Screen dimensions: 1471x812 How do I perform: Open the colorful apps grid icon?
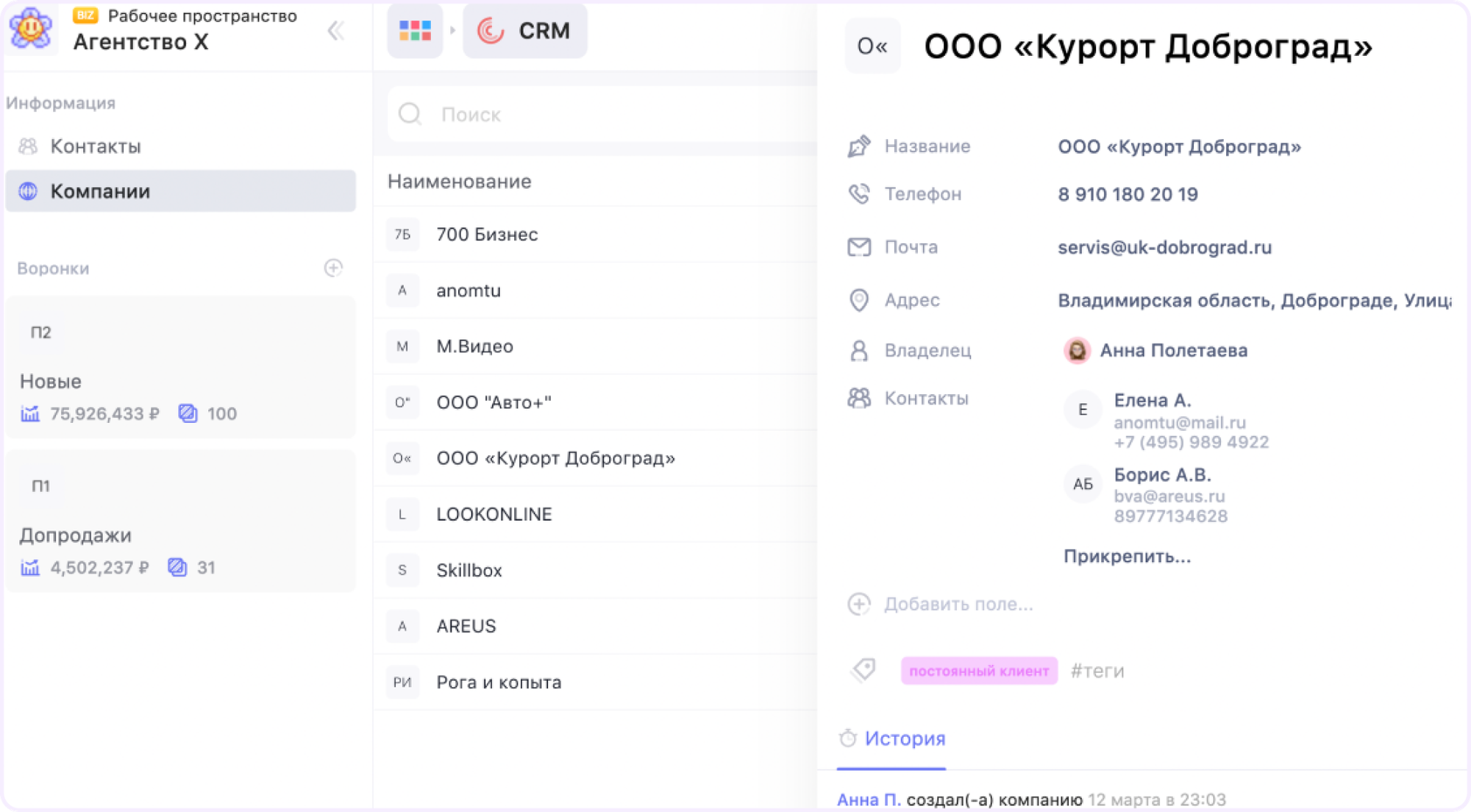pos(415,30)
